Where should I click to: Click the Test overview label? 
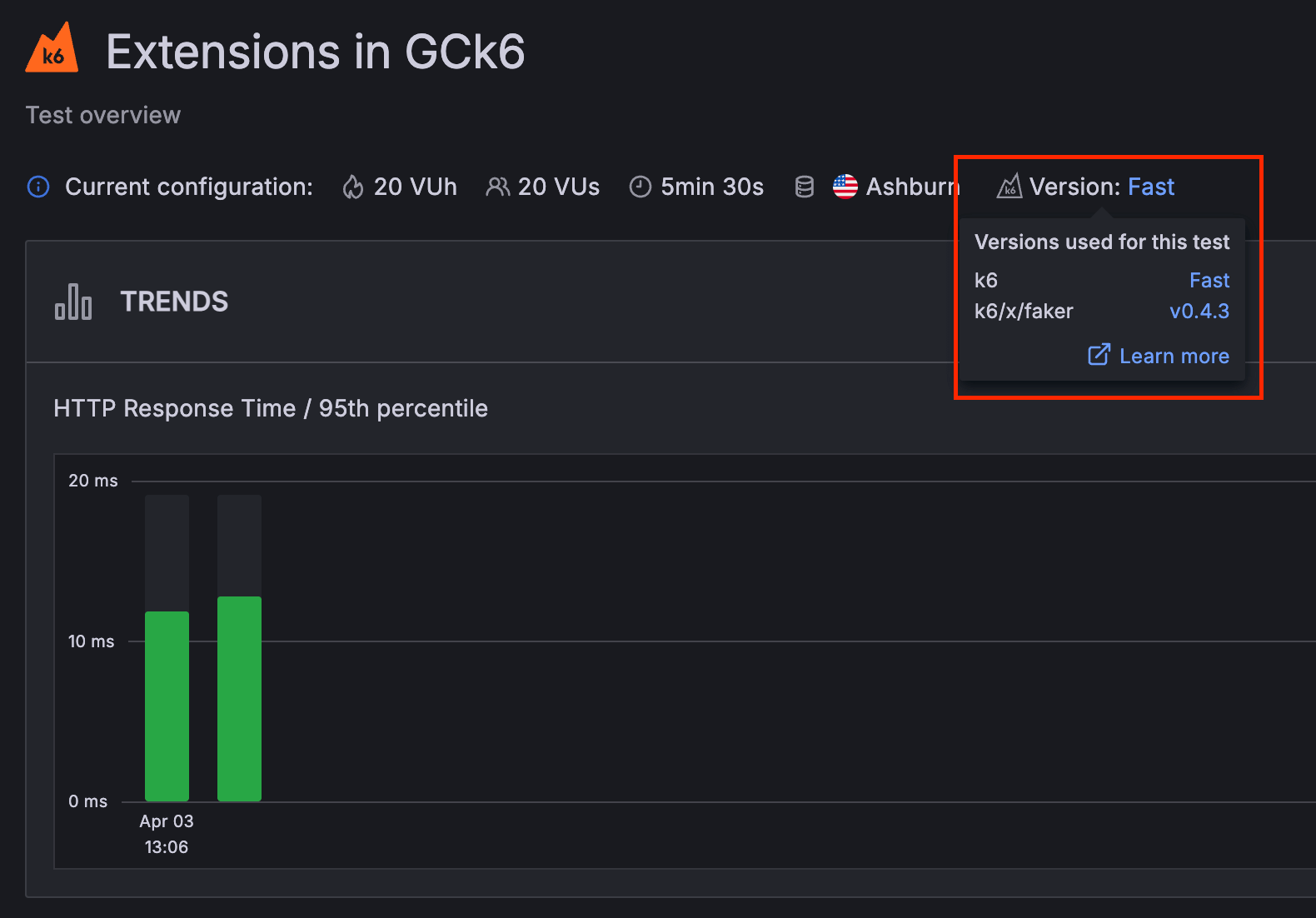[102, 115]
